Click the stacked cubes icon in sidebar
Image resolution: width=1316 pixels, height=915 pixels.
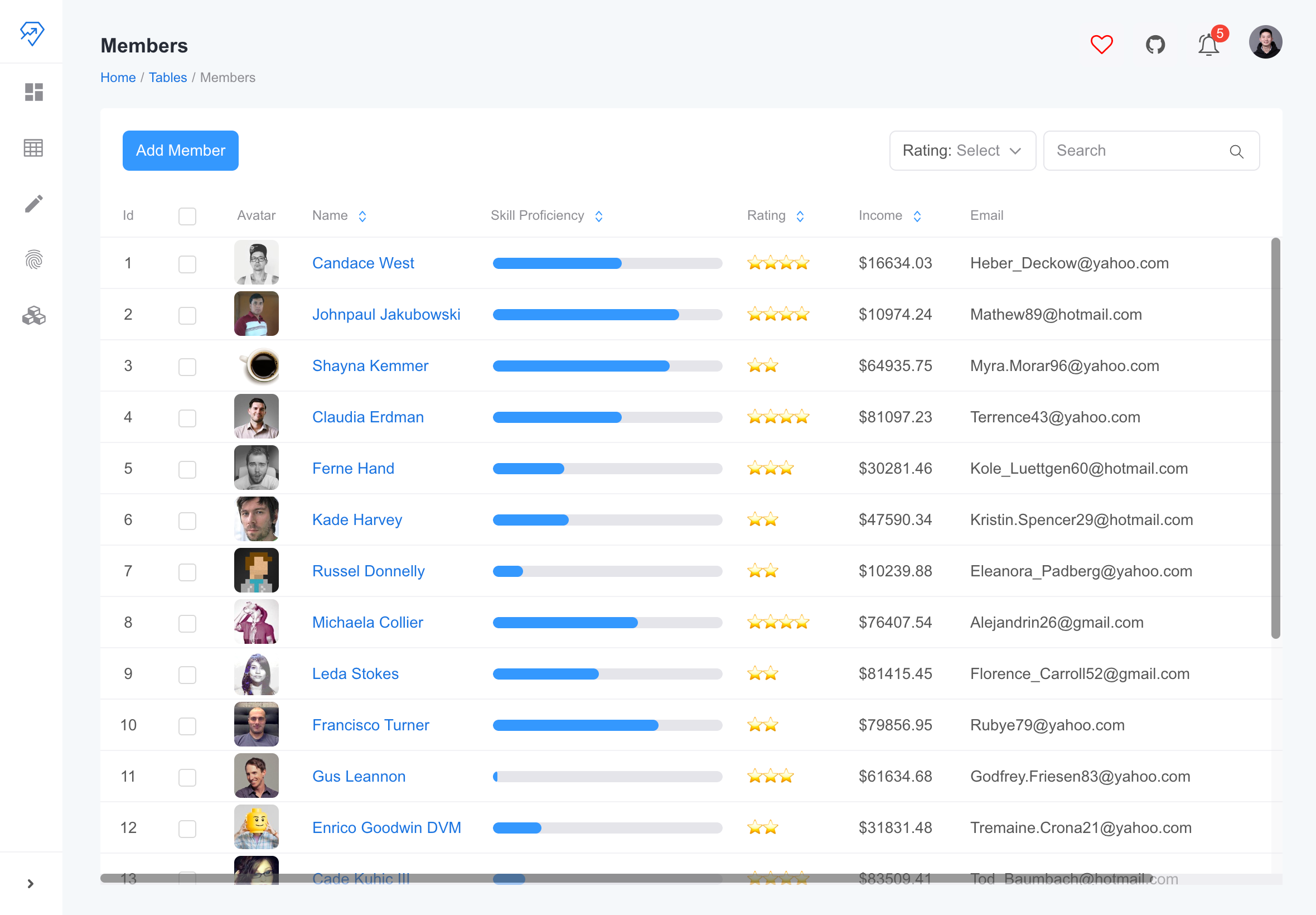[x=33, y=315]
